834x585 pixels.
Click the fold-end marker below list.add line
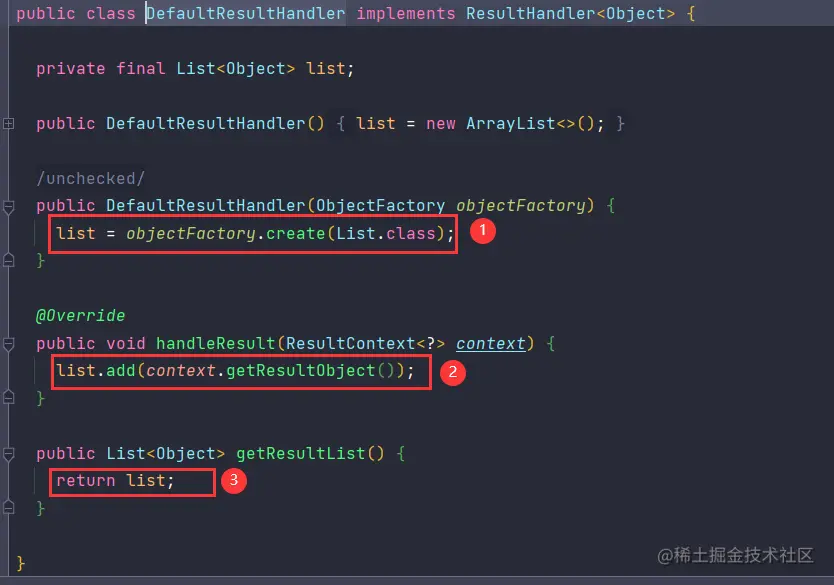8,397
